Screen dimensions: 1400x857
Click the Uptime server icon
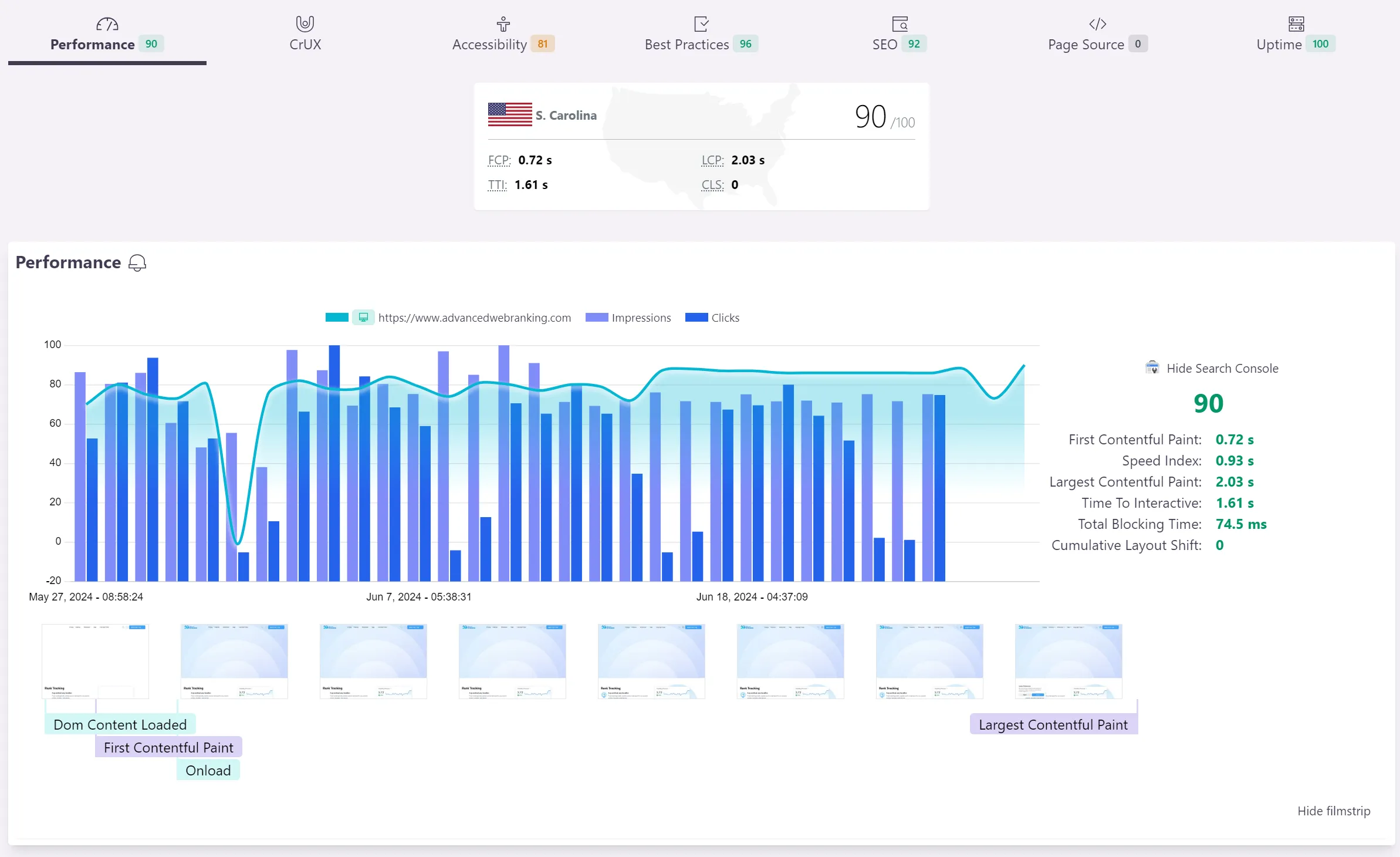[x=1296, y=24]
